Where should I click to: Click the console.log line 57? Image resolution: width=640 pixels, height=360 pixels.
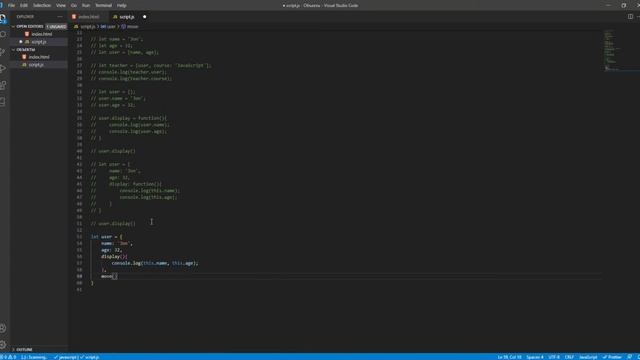pos(155,263)
